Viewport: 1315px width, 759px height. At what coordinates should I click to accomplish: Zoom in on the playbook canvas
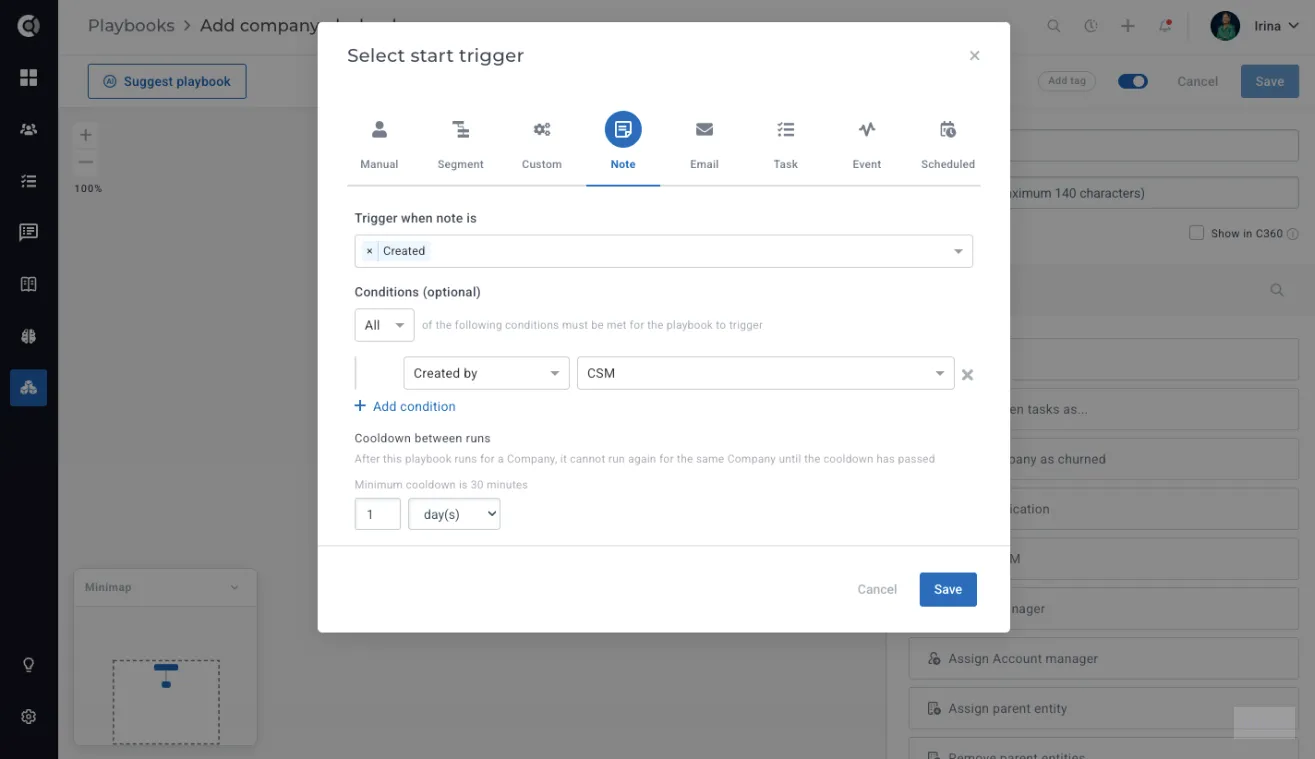click(x=86, y=135)
